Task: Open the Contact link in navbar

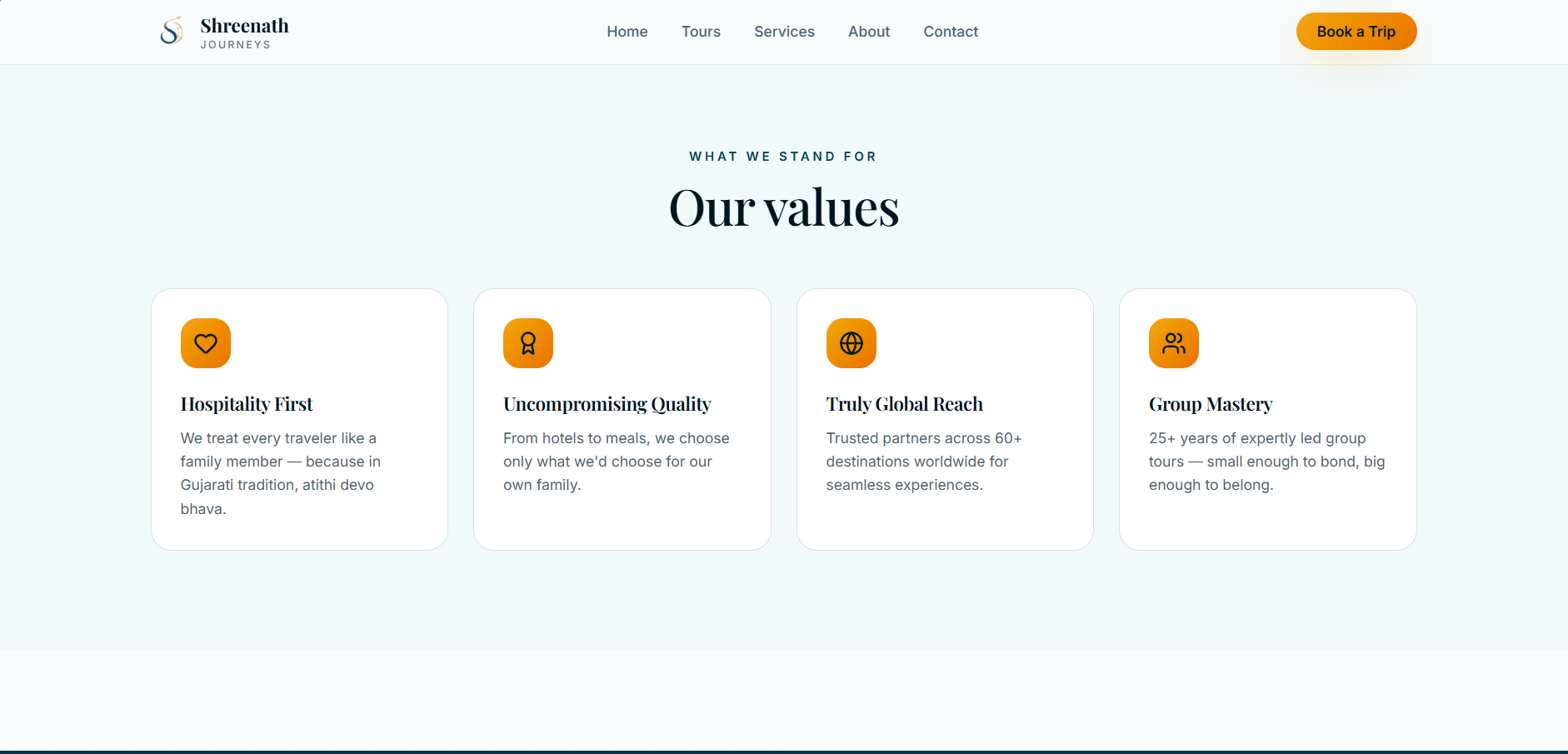Action: [951, 32]
